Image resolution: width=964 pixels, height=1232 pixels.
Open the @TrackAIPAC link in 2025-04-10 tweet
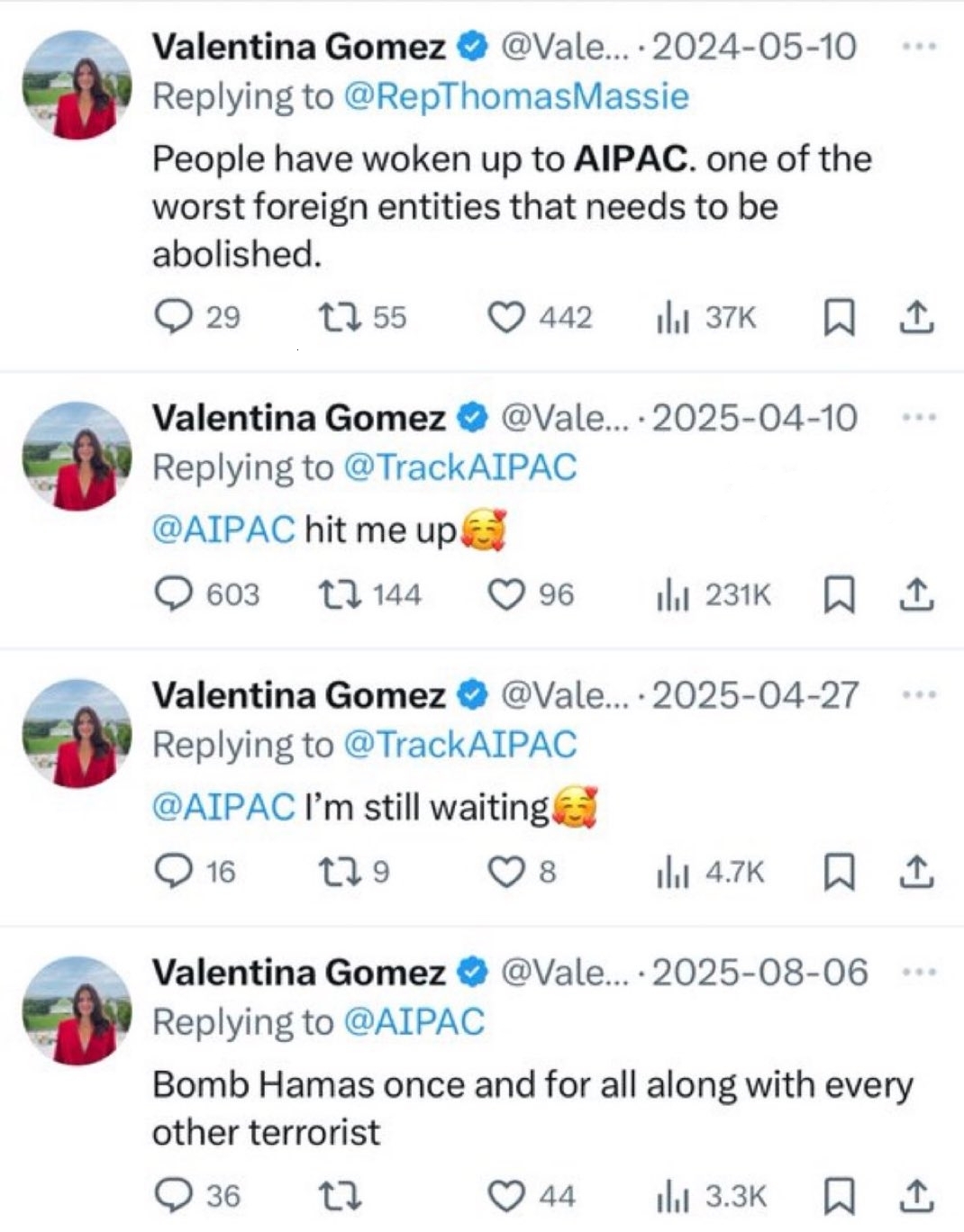tap(459, 467)
